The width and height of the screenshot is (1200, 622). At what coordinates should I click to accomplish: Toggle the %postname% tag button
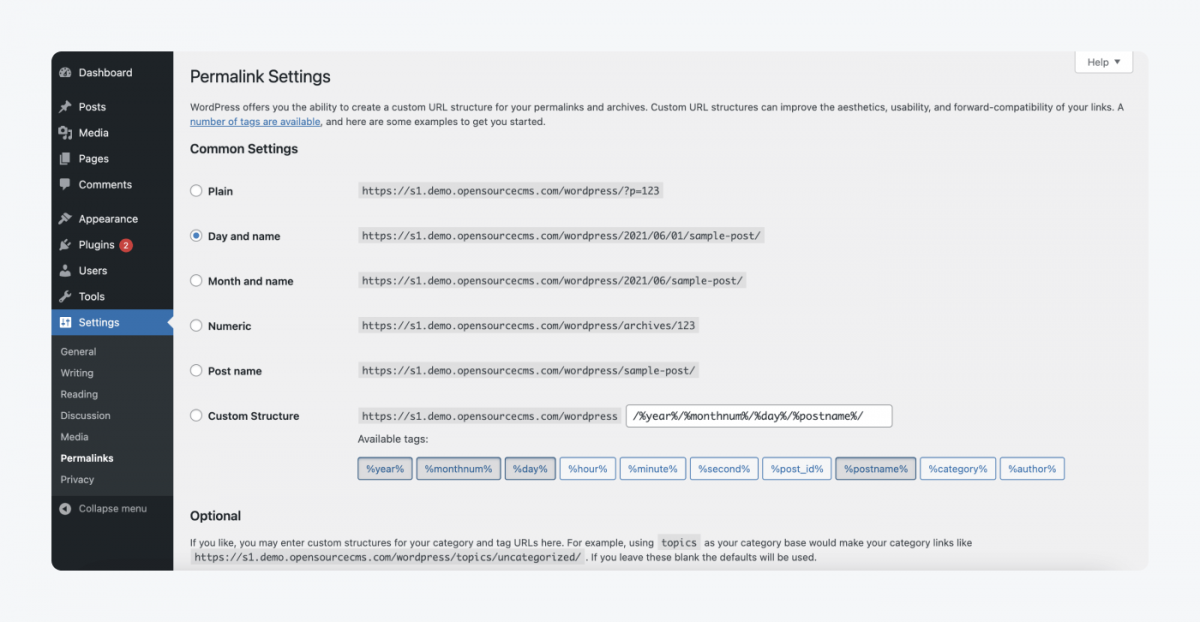[x=876, y=469]
